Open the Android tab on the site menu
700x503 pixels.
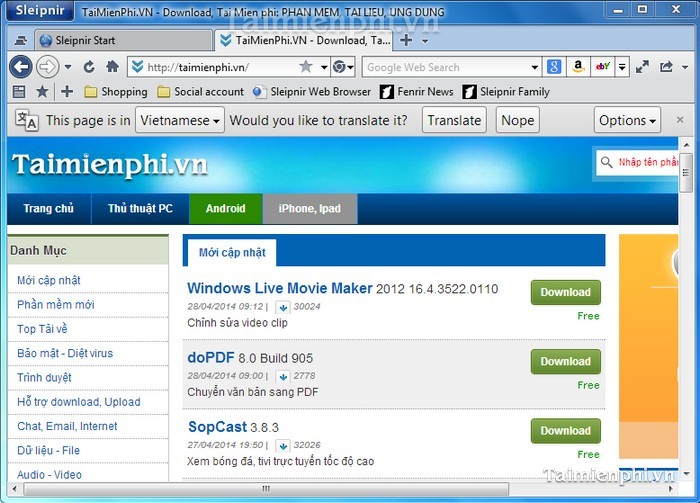tap(225, 208)
